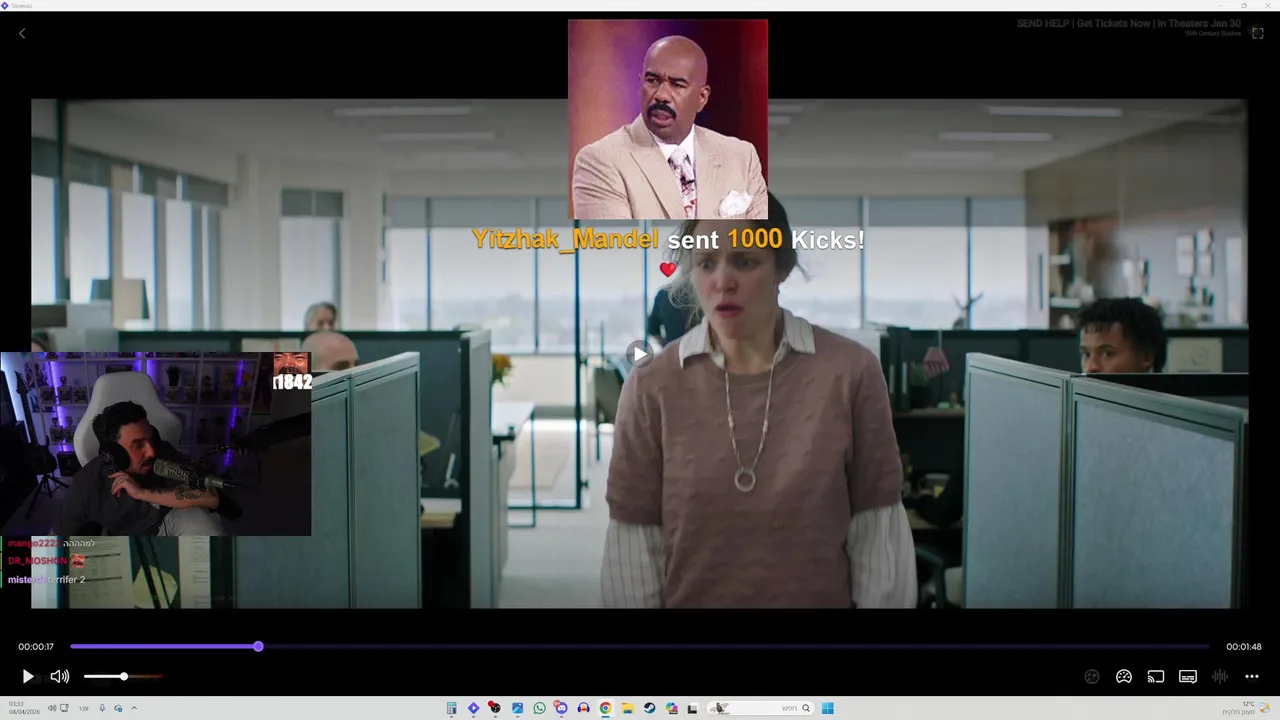This screenshot has width=1280, height=720.
Task: Click the total duration 00:01:48
Action: (1244, 647)
